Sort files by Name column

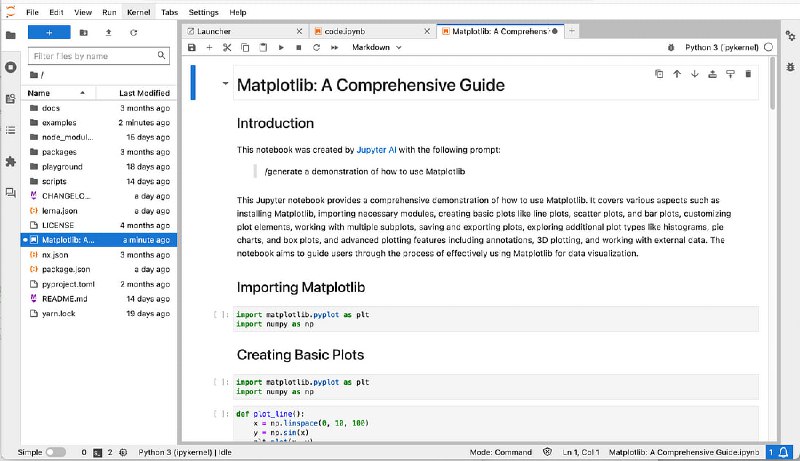pyautogui.click(x=57, y=93)
